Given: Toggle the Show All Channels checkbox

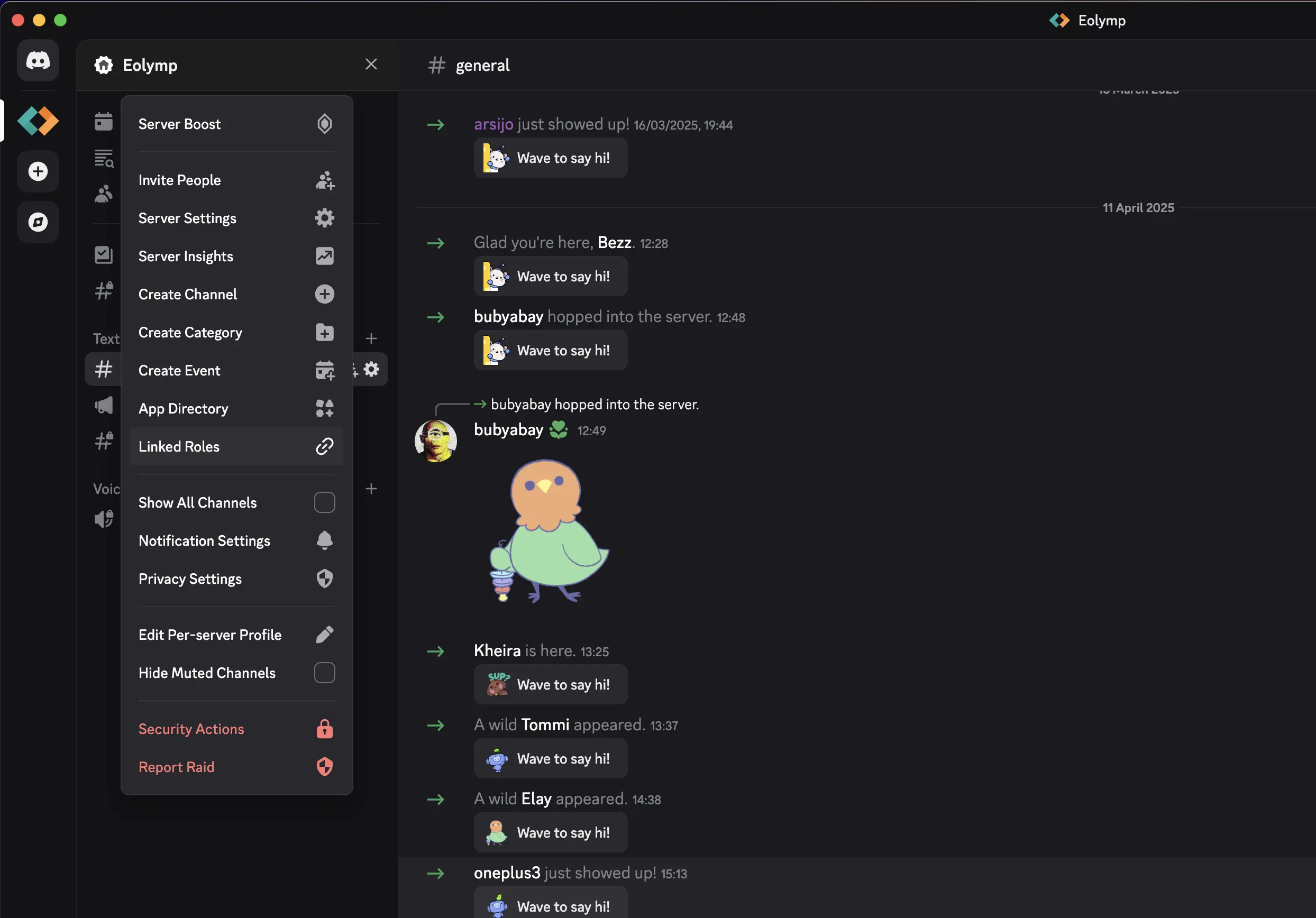Looking at the screenshot, I should click(x=324, y=502).
